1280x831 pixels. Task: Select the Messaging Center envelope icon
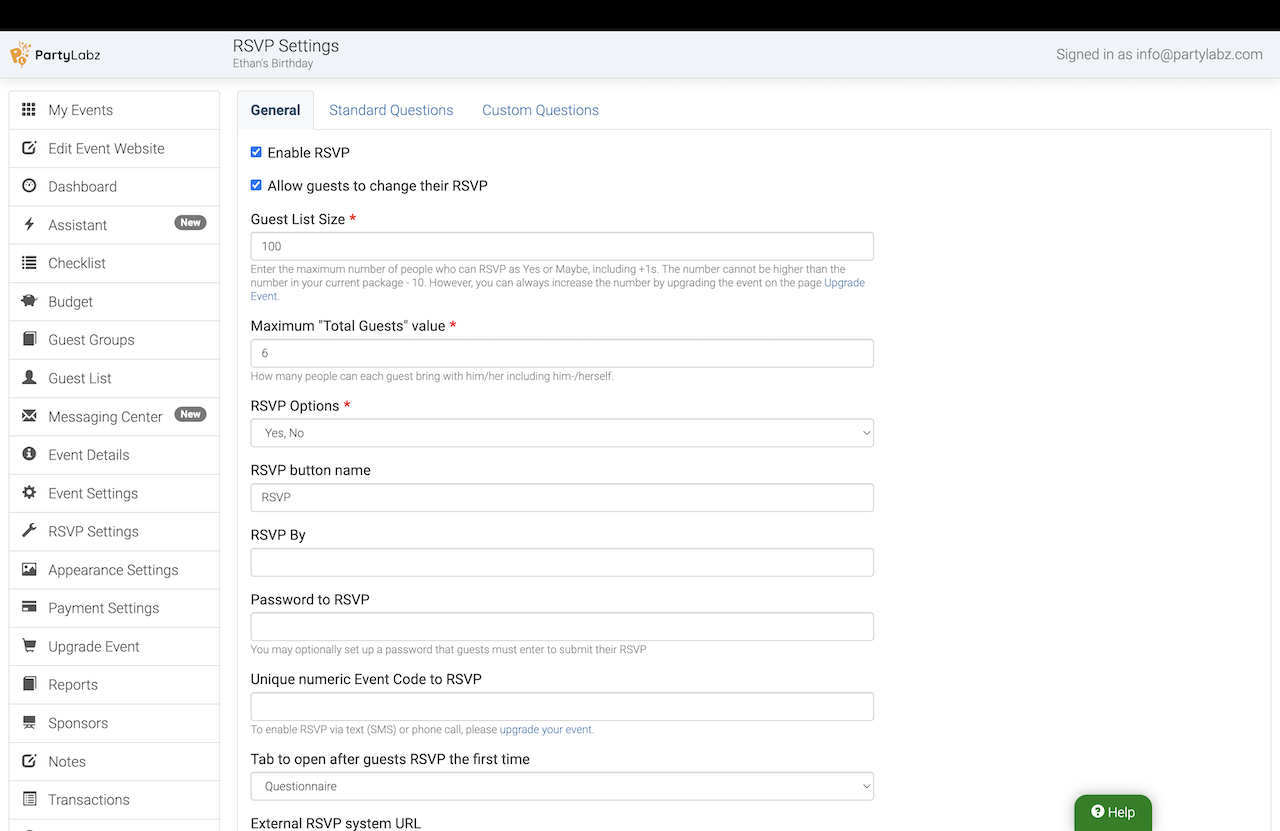[29, 416]
